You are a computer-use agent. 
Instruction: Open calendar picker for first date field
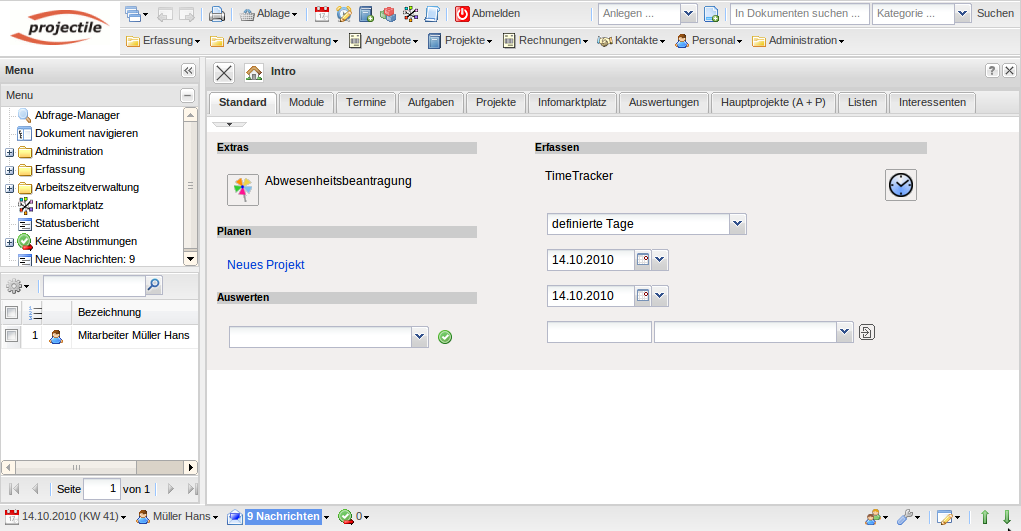[643, 260]
